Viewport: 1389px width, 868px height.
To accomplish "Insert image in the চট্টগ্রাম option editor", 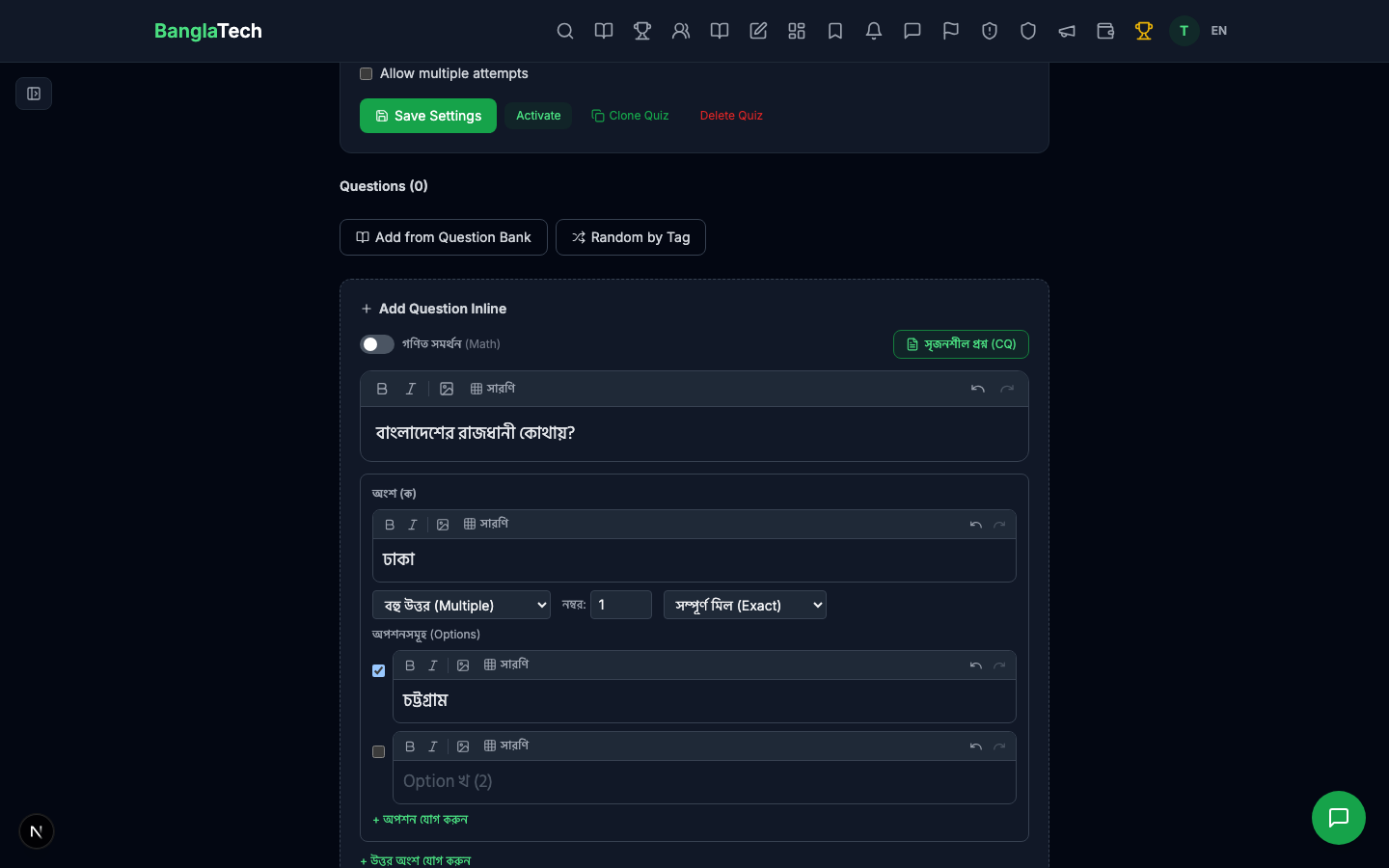I will pos(463,665).
